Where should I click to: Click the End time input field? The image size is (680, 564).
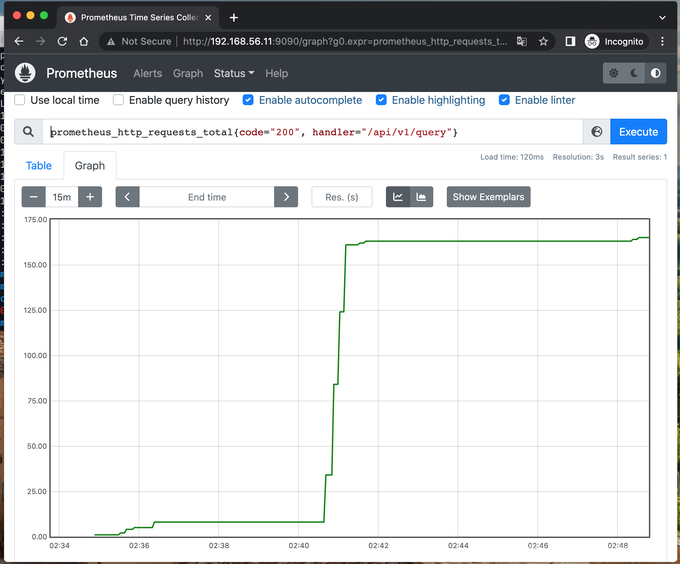(207, 197)
